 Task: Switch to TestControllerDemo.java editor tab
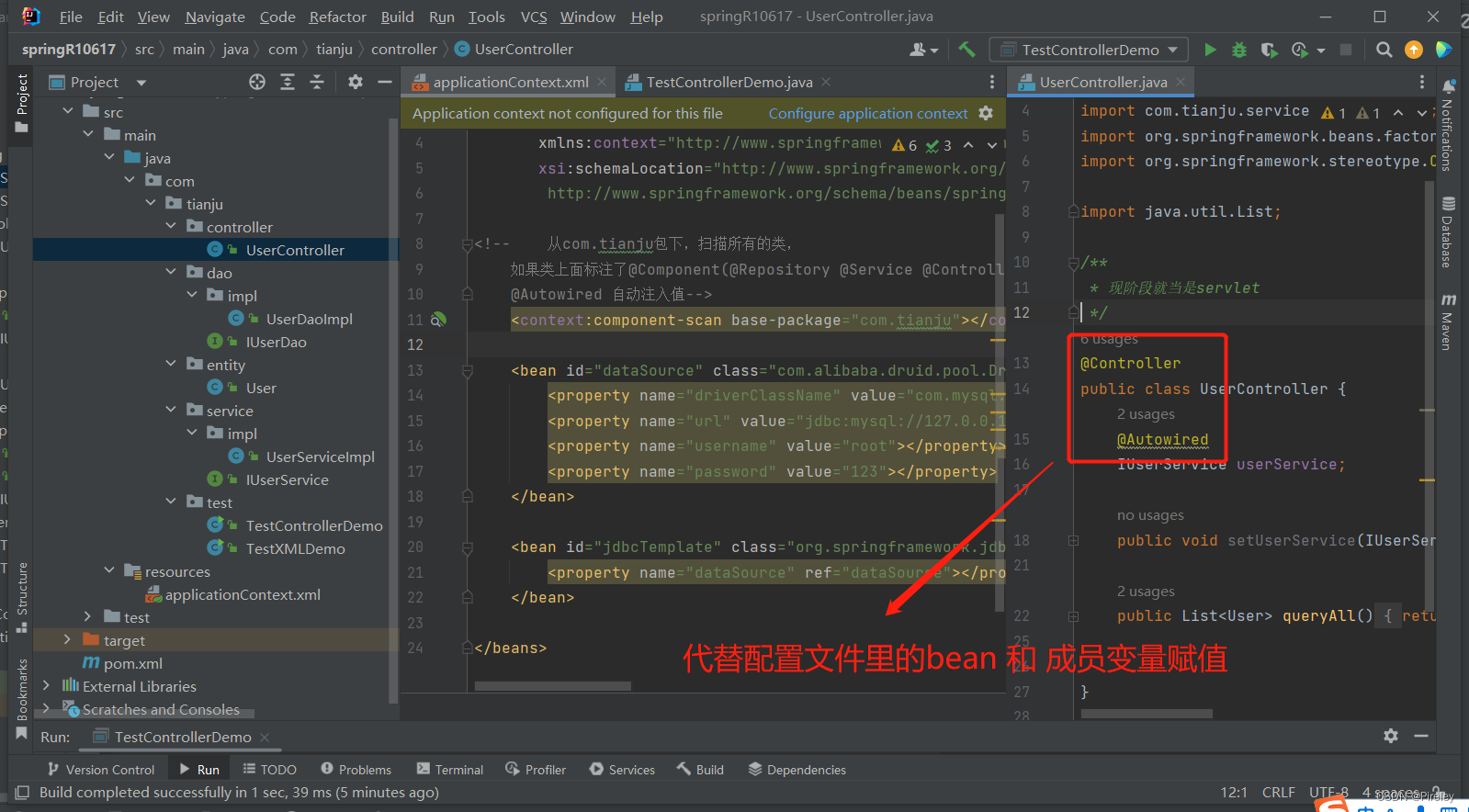(x=729, y=82)
